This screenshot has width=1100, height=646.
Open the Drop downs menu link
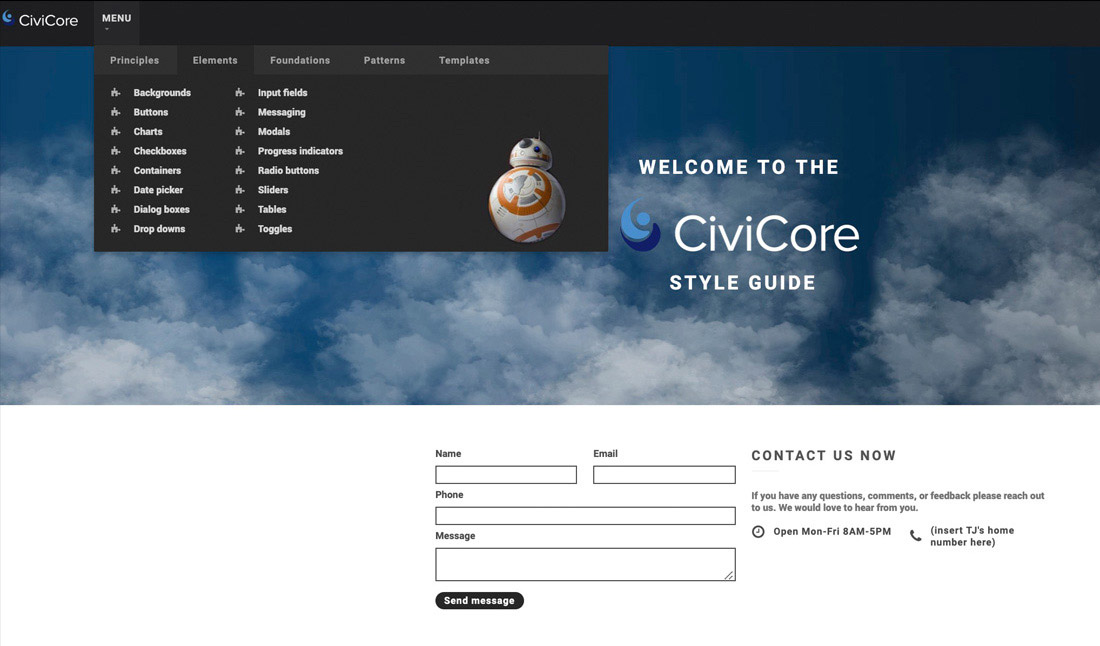[159, 229]
